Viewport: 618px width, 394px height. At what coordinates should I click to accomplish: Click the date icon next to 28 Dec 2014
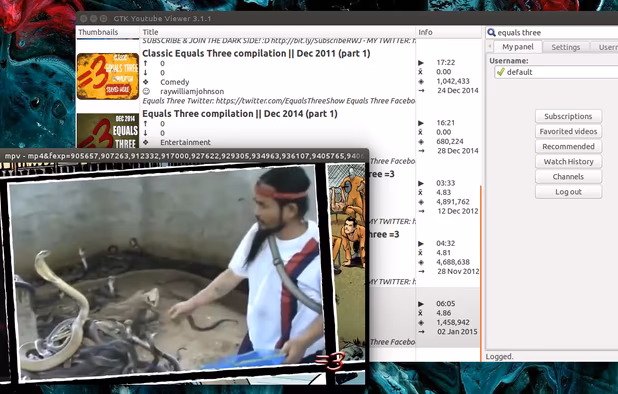(421, 151)
